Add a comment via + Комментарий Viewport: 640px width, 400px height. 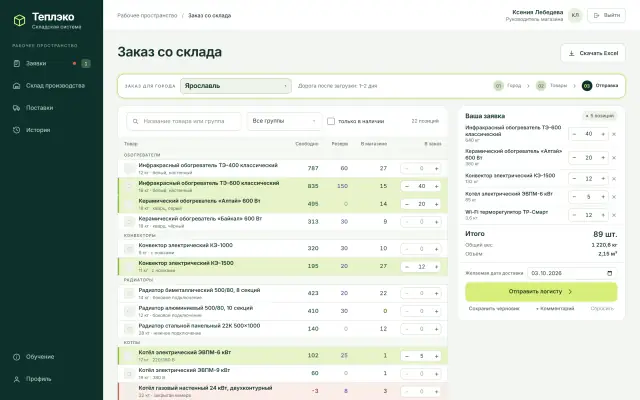(555, 309)
